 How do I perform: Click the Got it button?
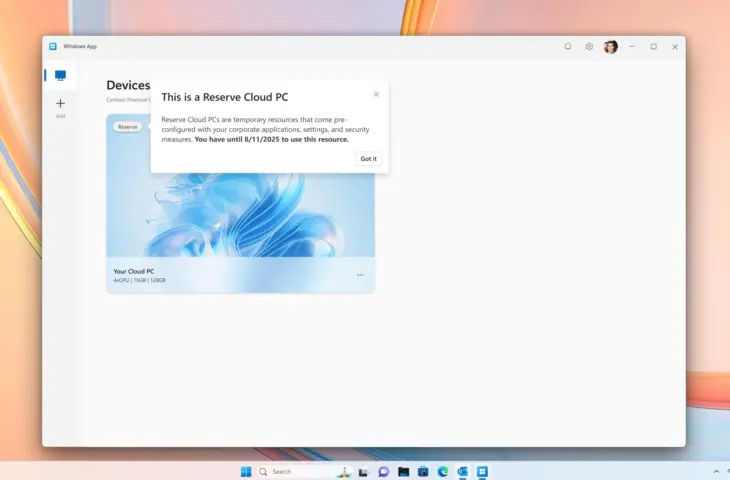[x=368, y=159]
